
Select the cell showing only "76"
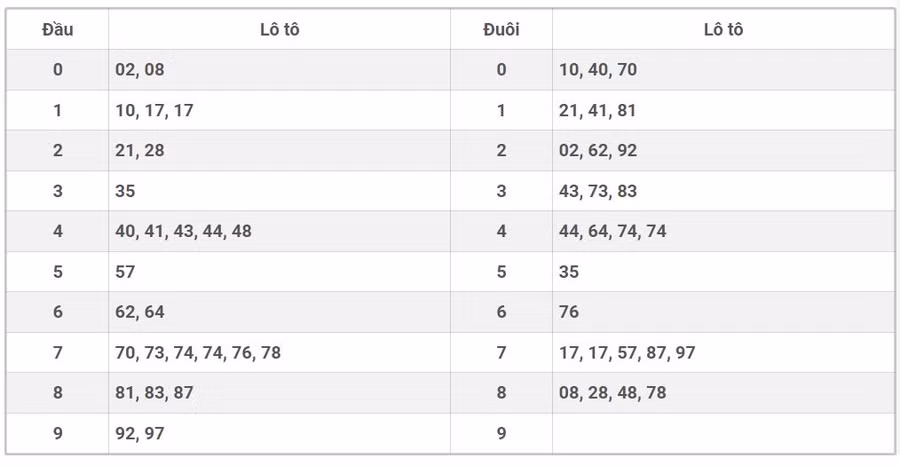point(569,312)
